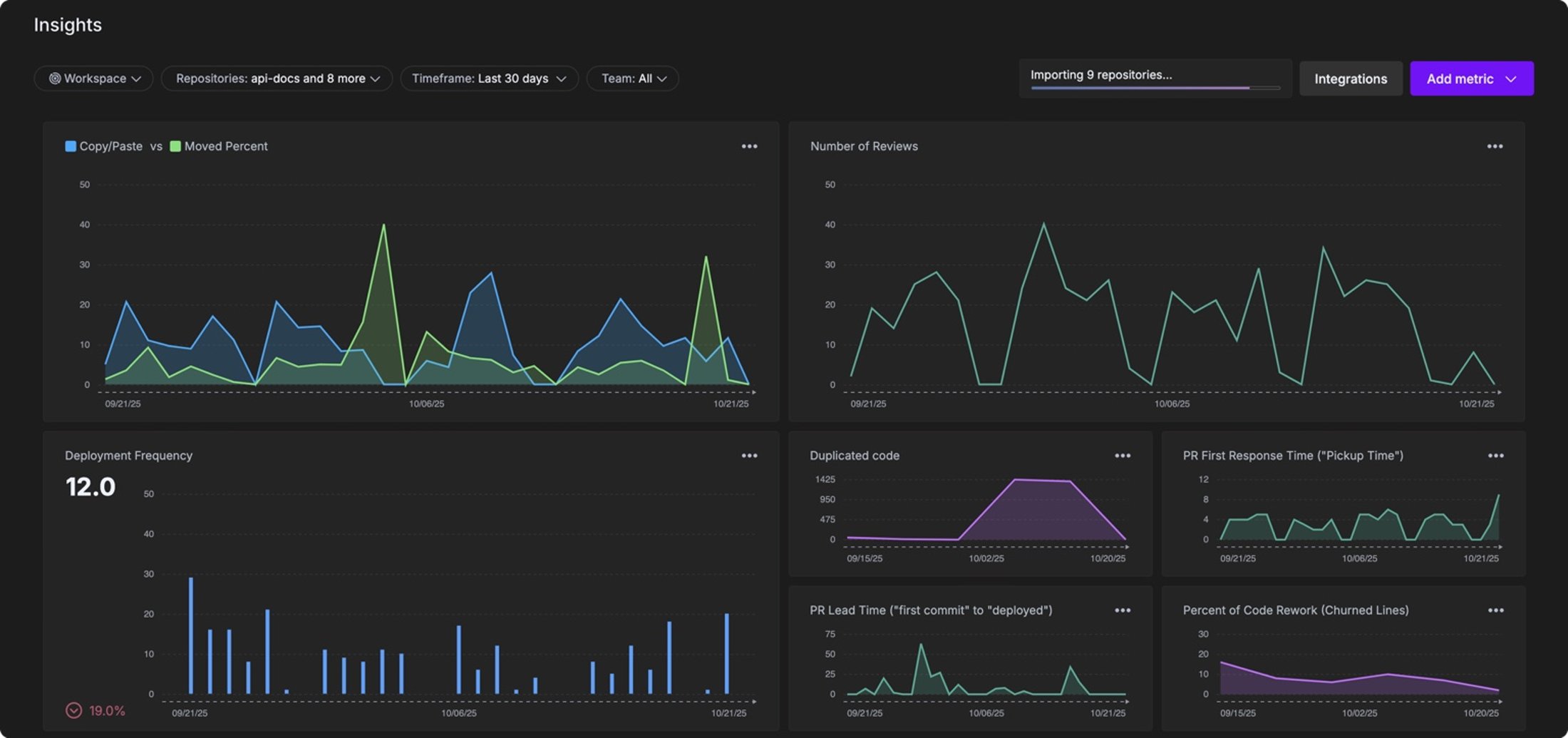Viewport: 1568px width, 738px height.
Task: Click the 12.0 deployment frequency value
Action: pos(91,487)
